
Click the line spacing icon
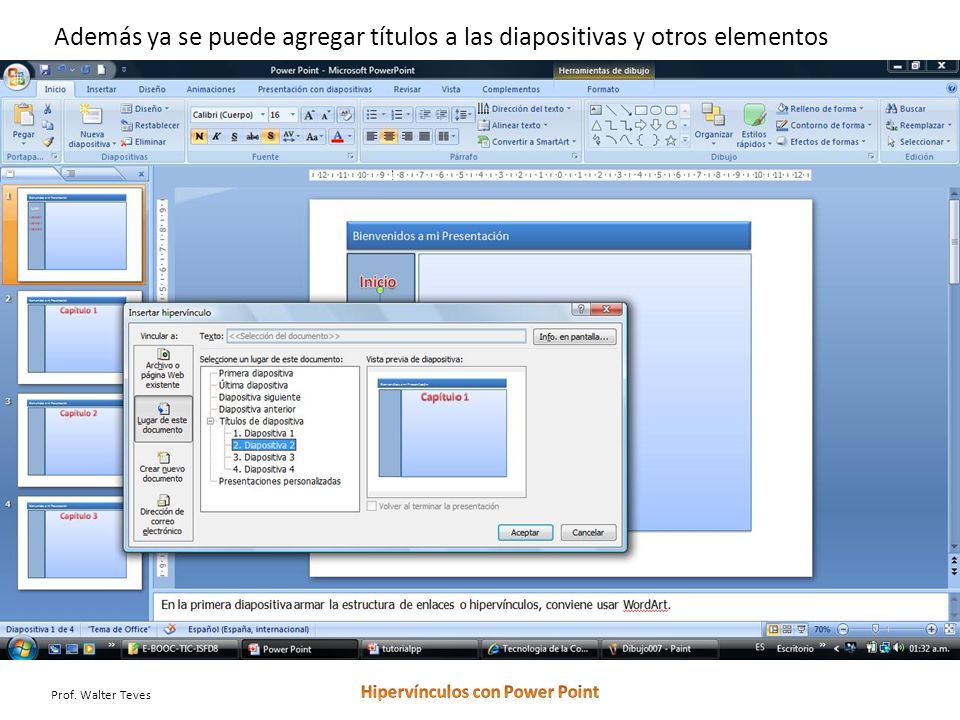(x=463, y=115)
